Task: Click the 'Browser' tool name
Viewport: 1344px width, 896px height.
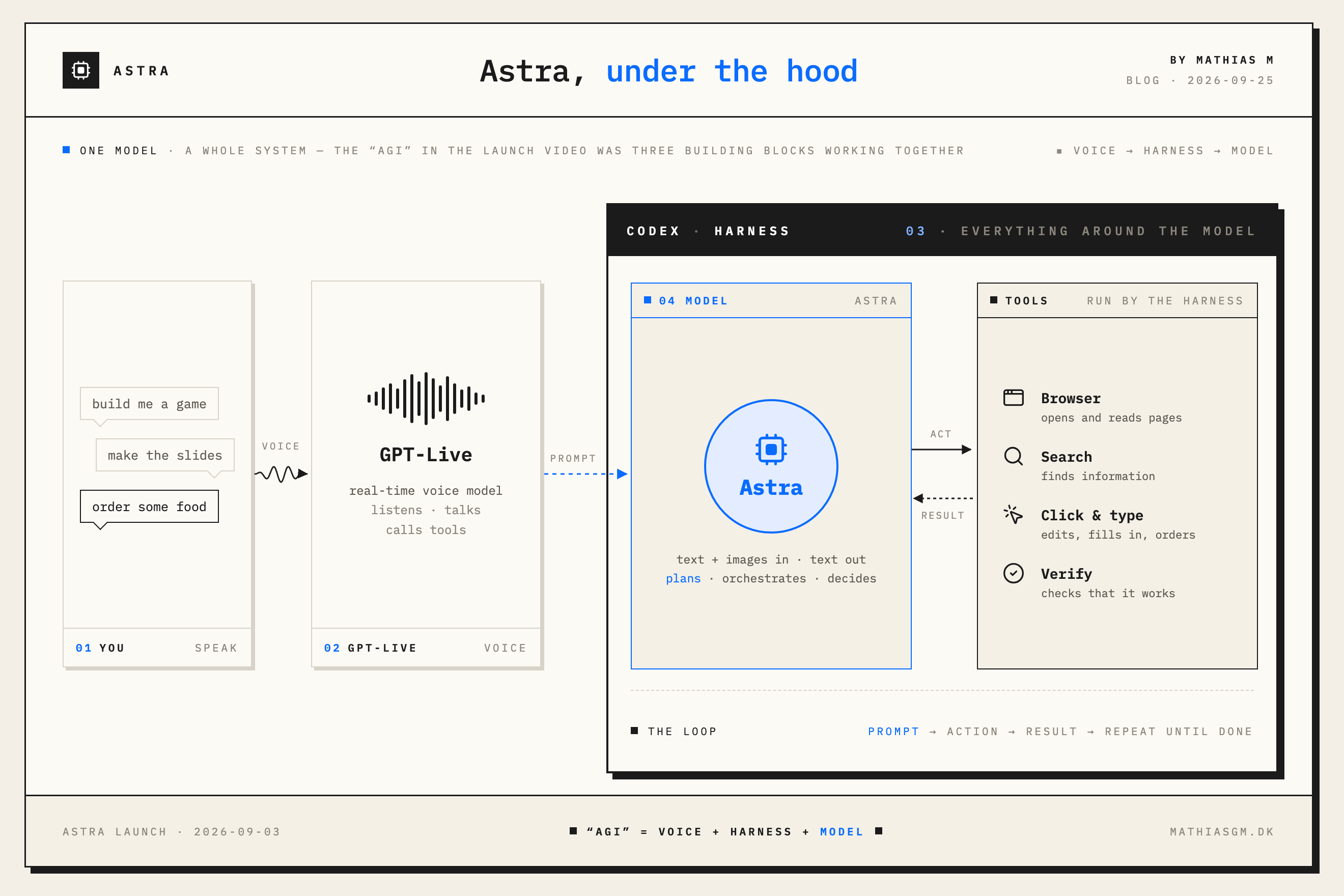Action: pos(1070,398)
